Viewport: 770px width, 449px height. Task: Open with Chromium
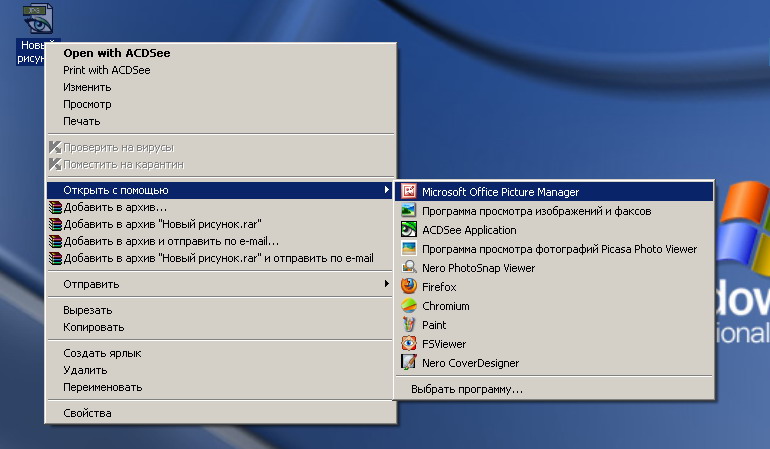click(554, 306)
